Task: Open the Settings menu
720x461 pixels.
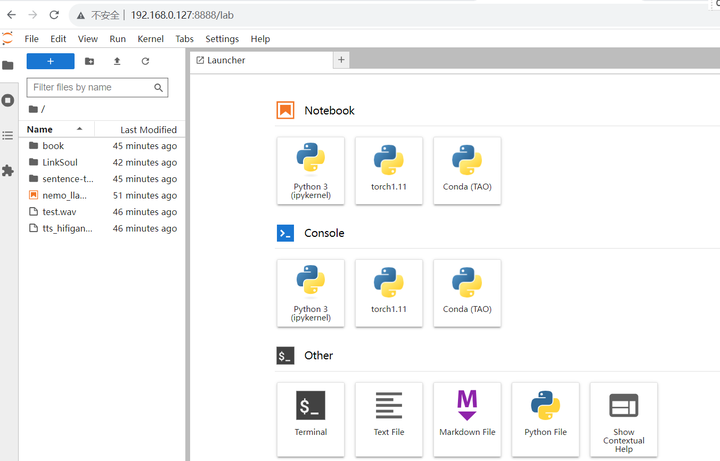Action: click(222, 39)
